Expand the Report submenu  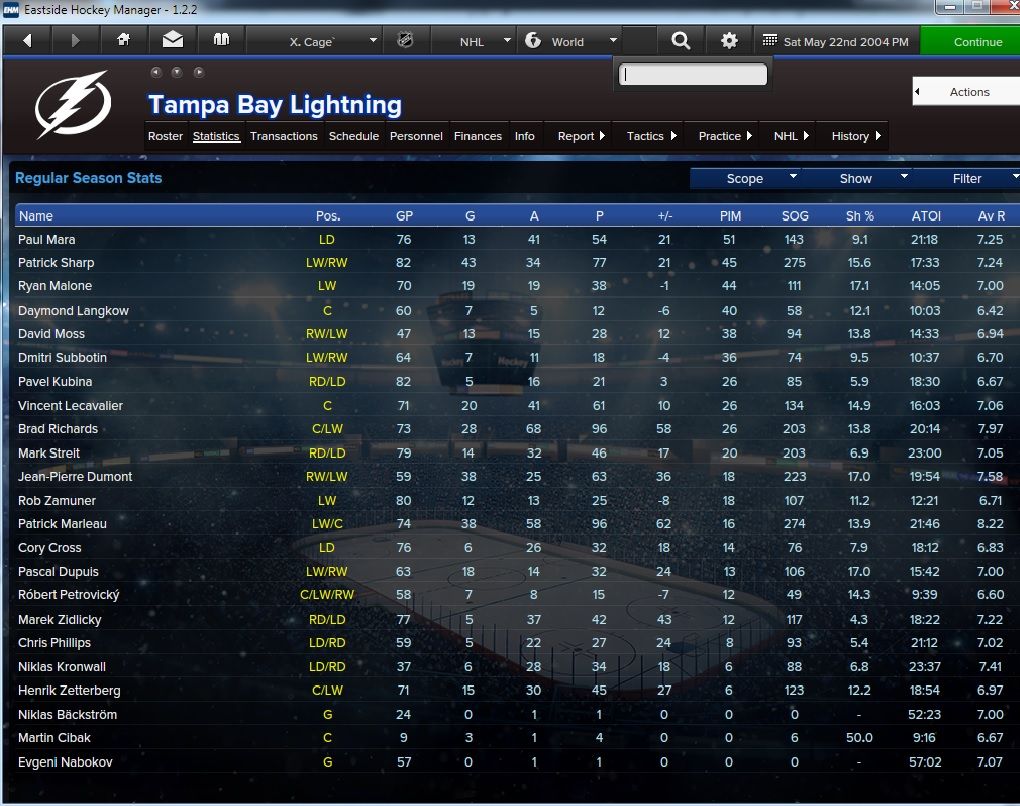point(581,136)
